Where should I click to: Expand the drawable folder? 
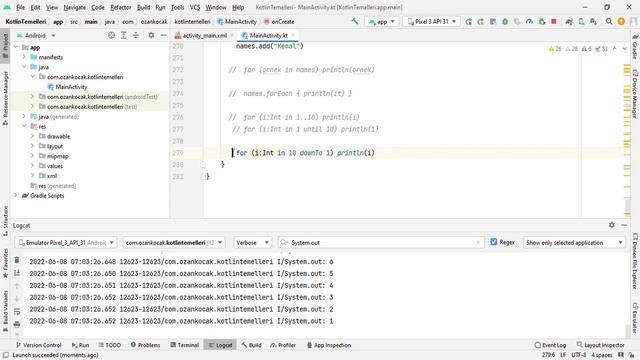point(32,136)
